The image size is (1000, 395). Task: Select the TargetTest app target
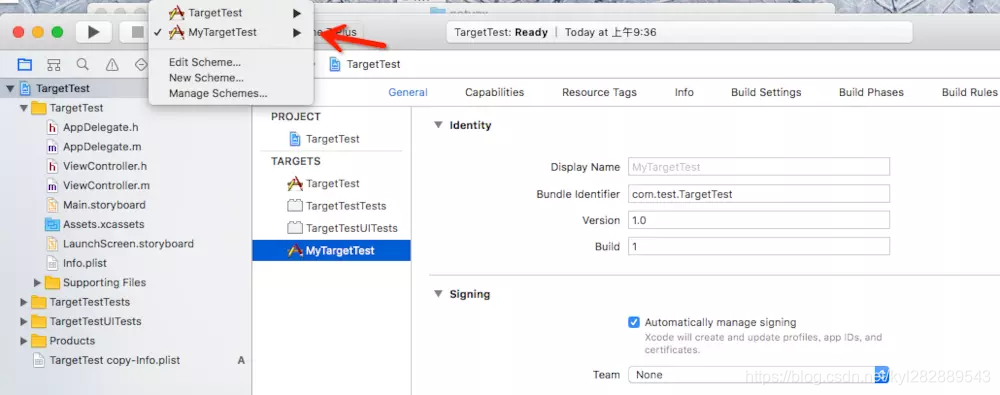point(332,183)
